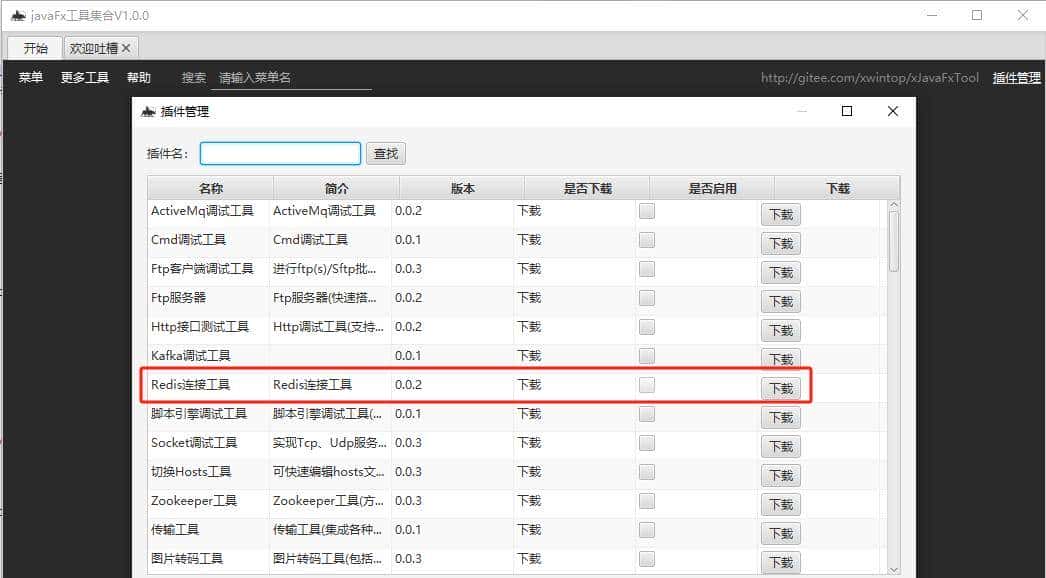Image resolution: width=1046 pixels, height=578 pixels.
Task: Click the 插件名 input field
Action: [280, 153]
